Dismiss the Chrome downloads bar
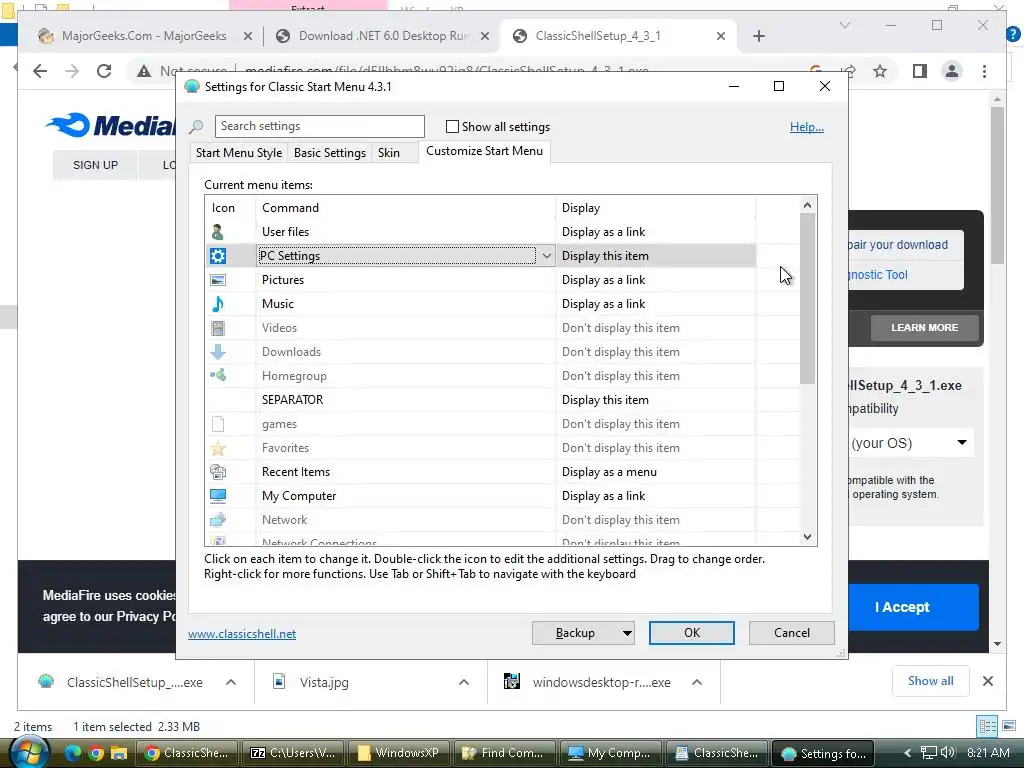The width and height of the screenshot is (1024, 768). [987, 681]
